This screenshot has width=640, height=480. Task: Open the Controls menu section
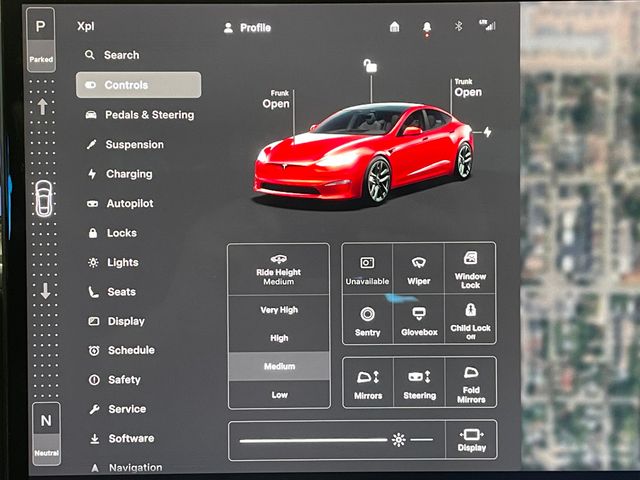coord(138,85)
